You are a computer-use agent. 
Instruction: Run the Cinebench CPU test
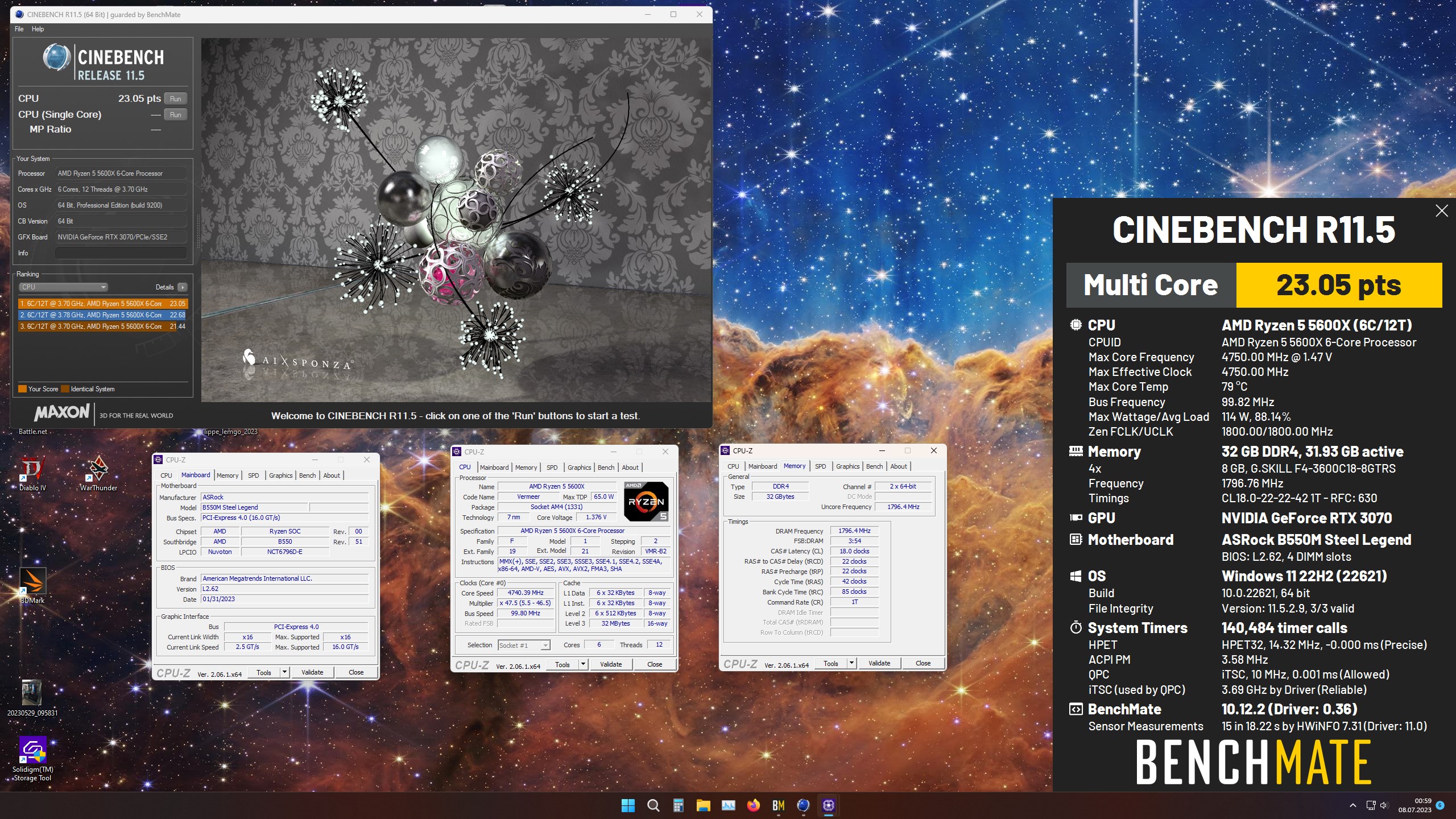176,98
